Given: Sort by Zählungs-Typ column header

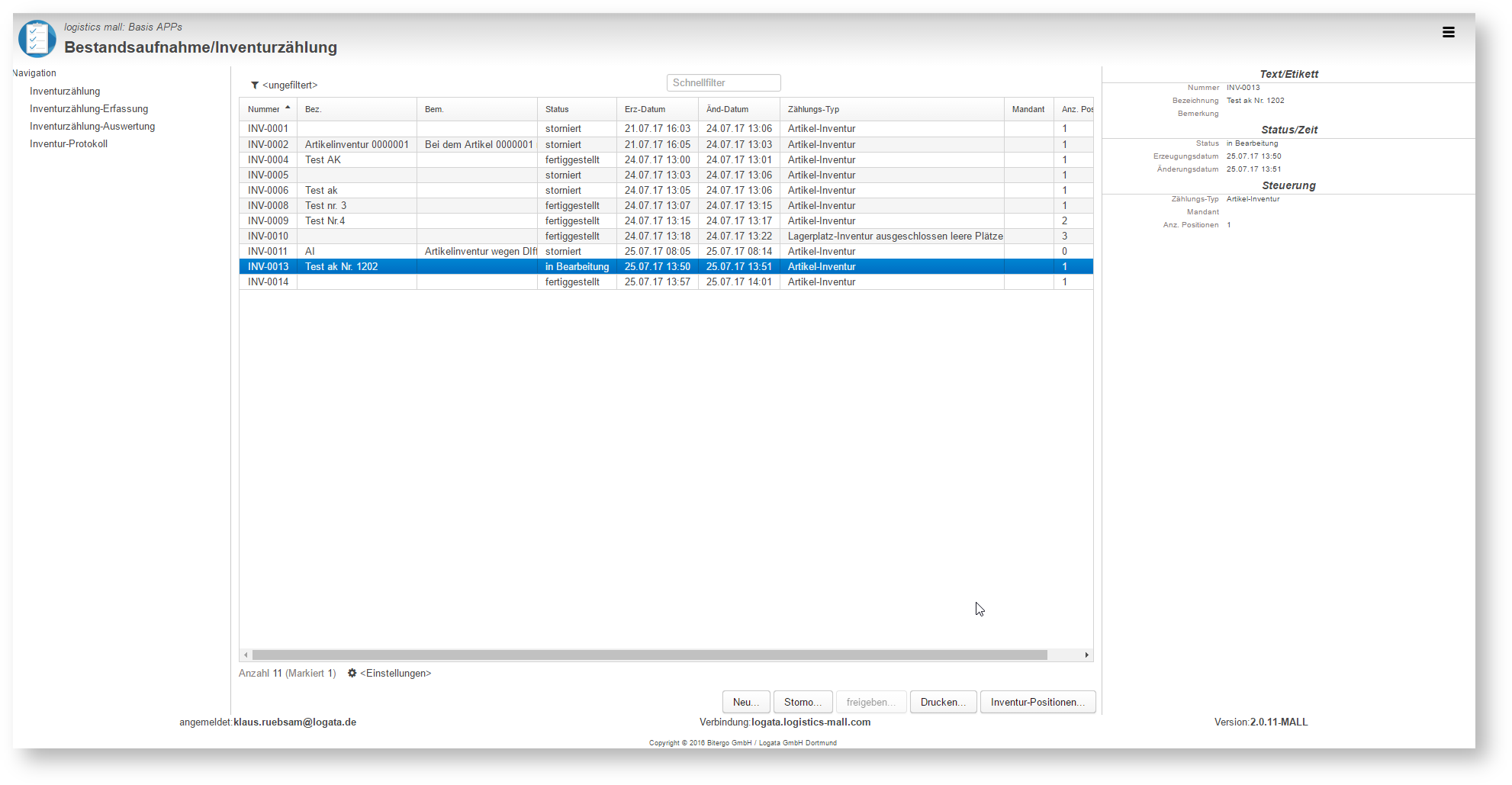Looking at the screenshot, I should (892, 109).
